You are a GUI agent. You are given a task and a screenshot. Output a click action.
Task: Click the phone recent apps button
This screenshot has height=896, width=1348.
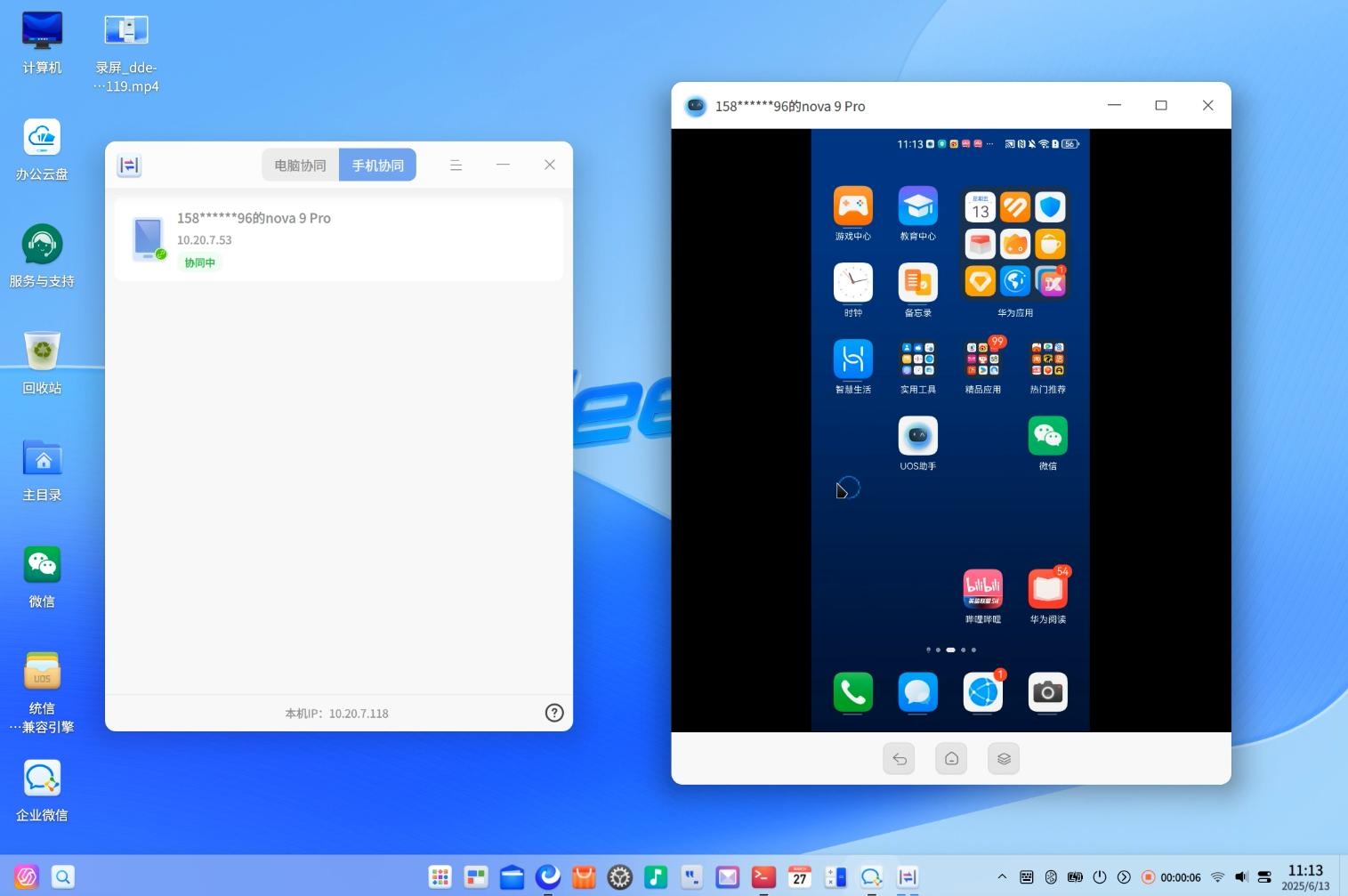tap(1004, 759)
